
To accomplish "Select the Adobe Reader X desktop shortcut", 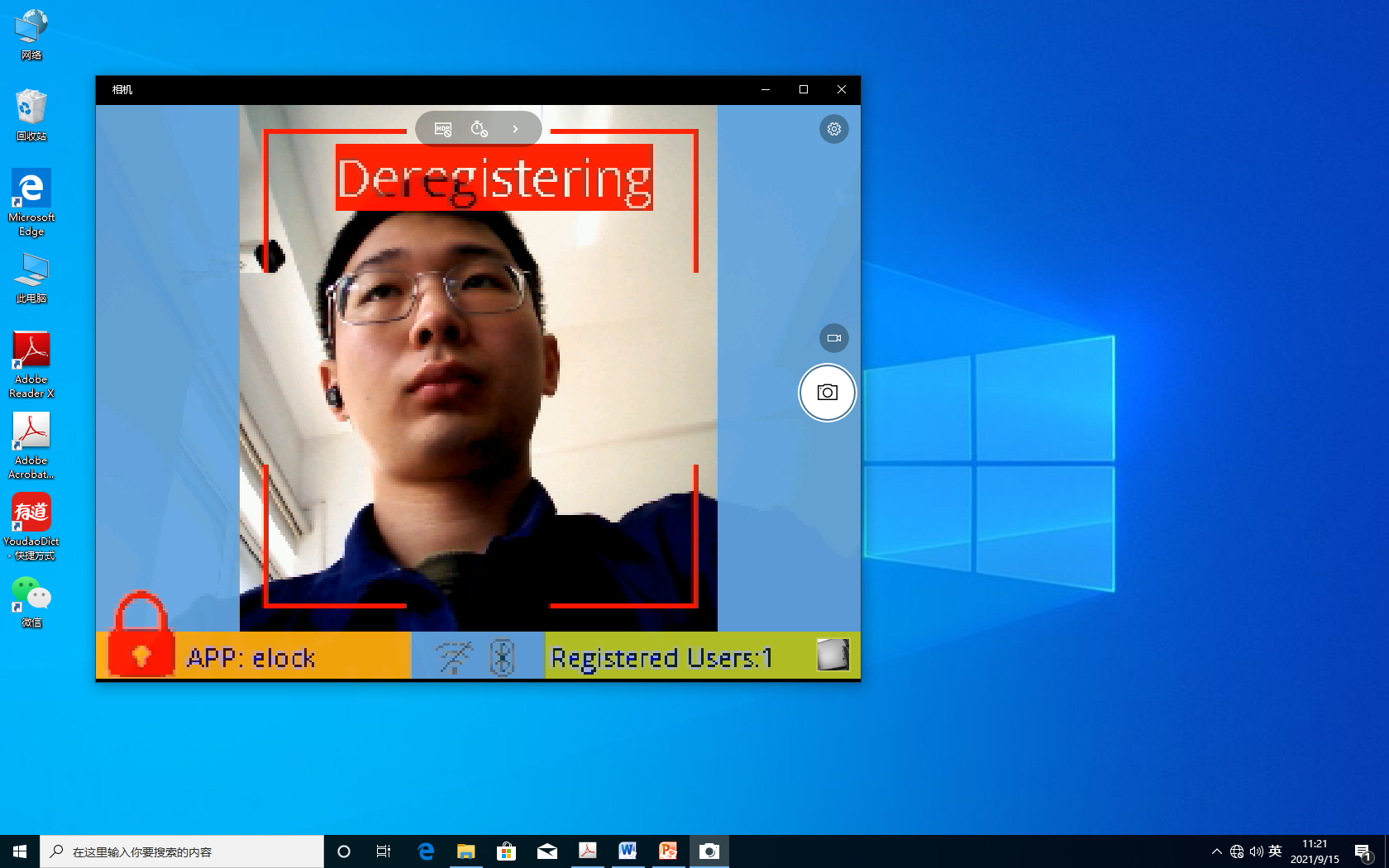I will [31, 365].
